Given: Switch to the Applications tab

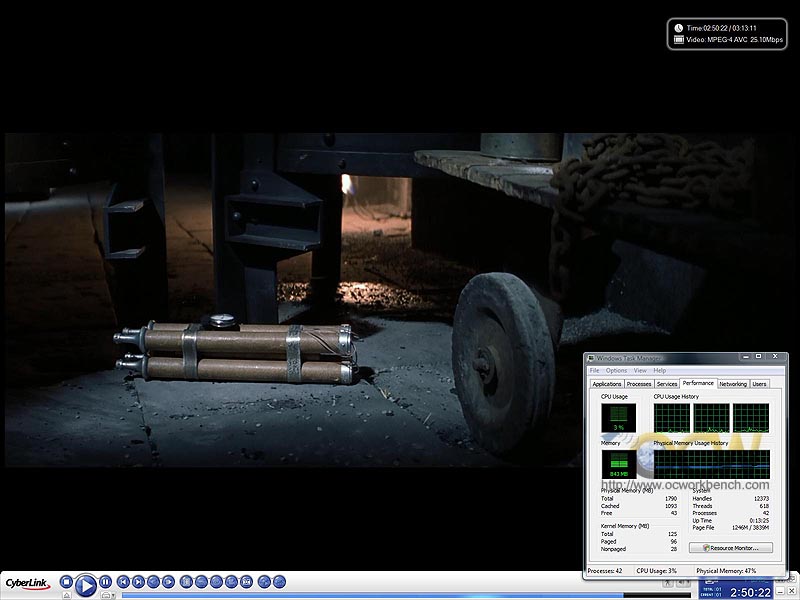Looking at the screenshot, I should [x=607, y=384].
